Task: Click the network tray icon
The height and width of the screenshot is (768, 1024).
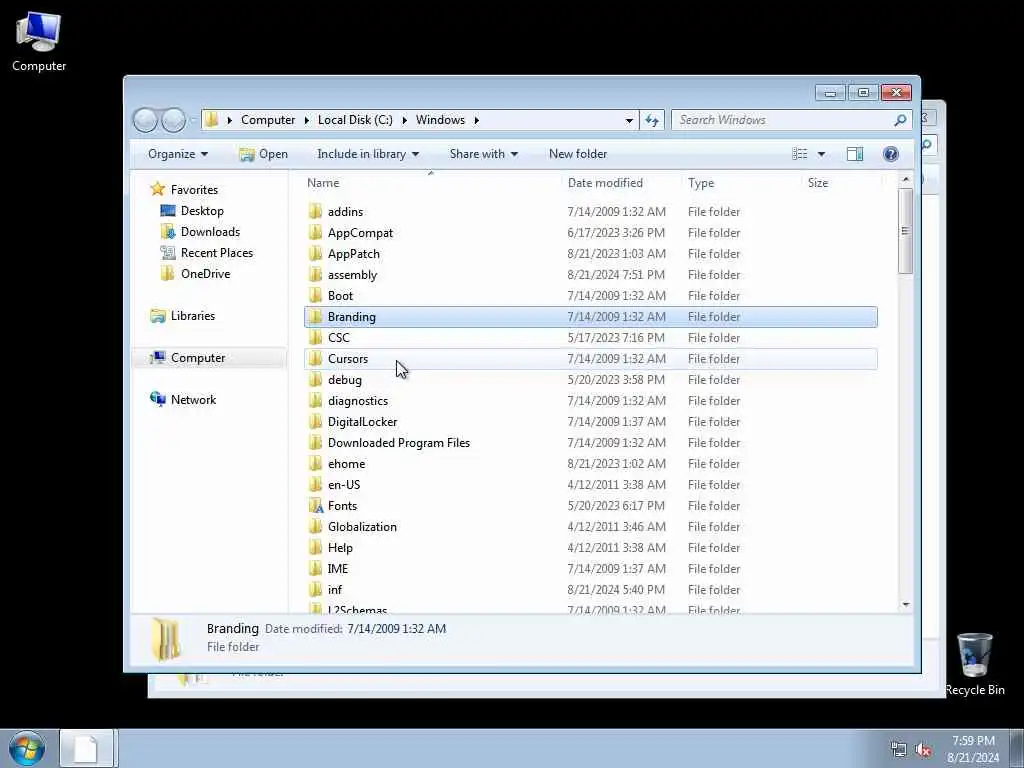Action: 899,750
